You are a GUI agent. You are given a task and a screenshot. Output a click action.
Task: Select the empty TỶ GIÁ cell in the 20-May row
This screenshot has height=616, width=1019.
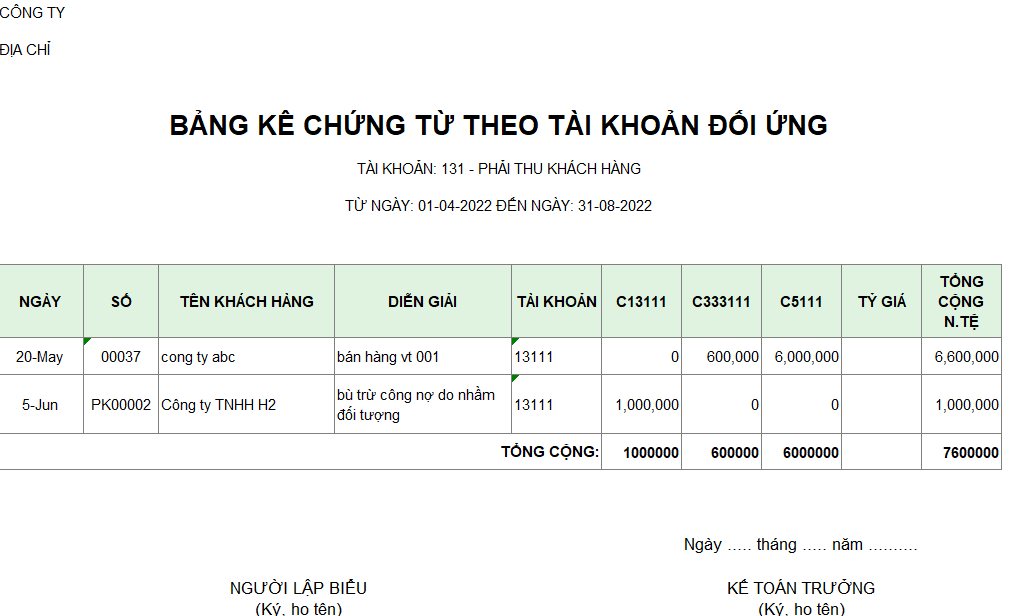pos(881,357)
